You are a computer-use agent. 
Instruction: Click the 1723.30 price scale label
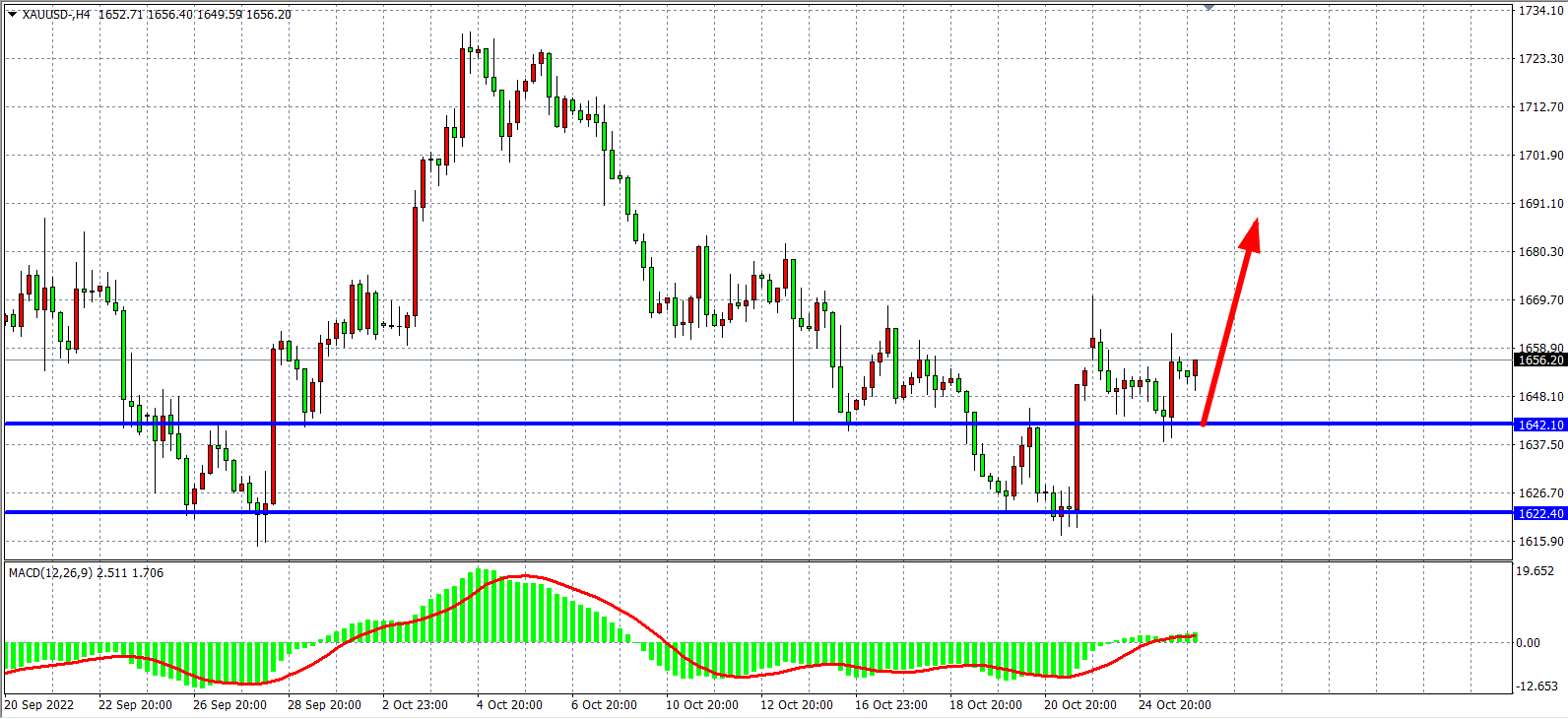pyautogui.click(x=1540, y=59)
